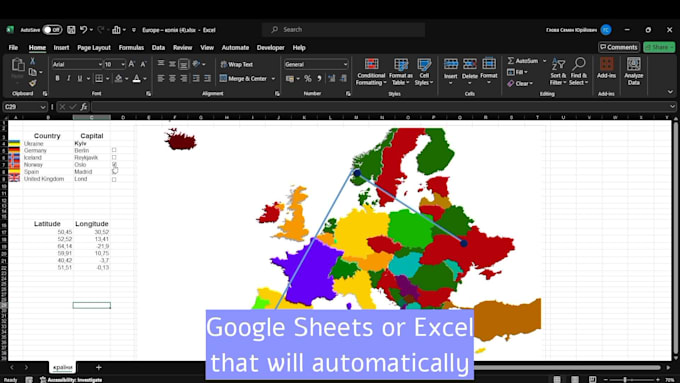Viewport: 680px width, 383px height.
Task: Uncheck the checkbox next to Oslo
Action: pyautogui.click(x=114, y=164)
